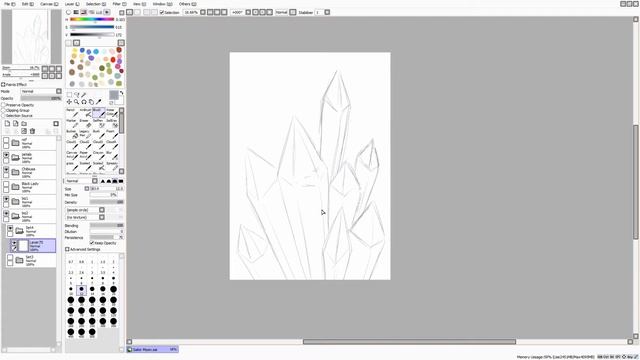Screen dimensions: 640x360
Task: Select the Hand pan tool
Action: (91, 102)
